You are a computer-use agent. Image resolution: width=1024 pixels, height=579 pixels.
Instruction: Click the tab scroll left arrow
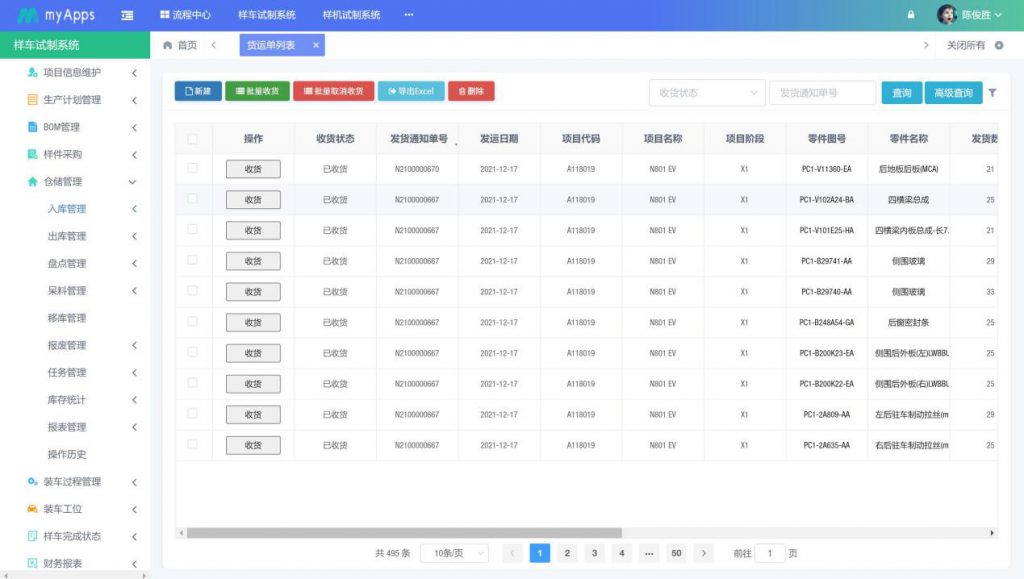point(213,45)
